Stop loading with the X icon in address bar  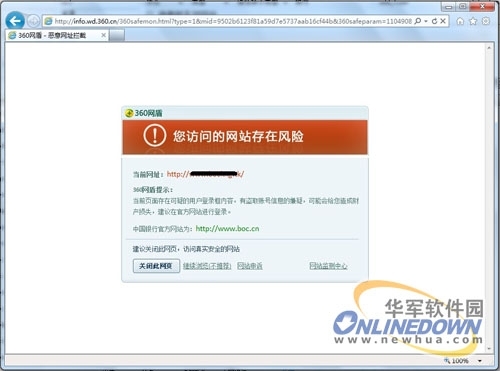click(443, 21)
